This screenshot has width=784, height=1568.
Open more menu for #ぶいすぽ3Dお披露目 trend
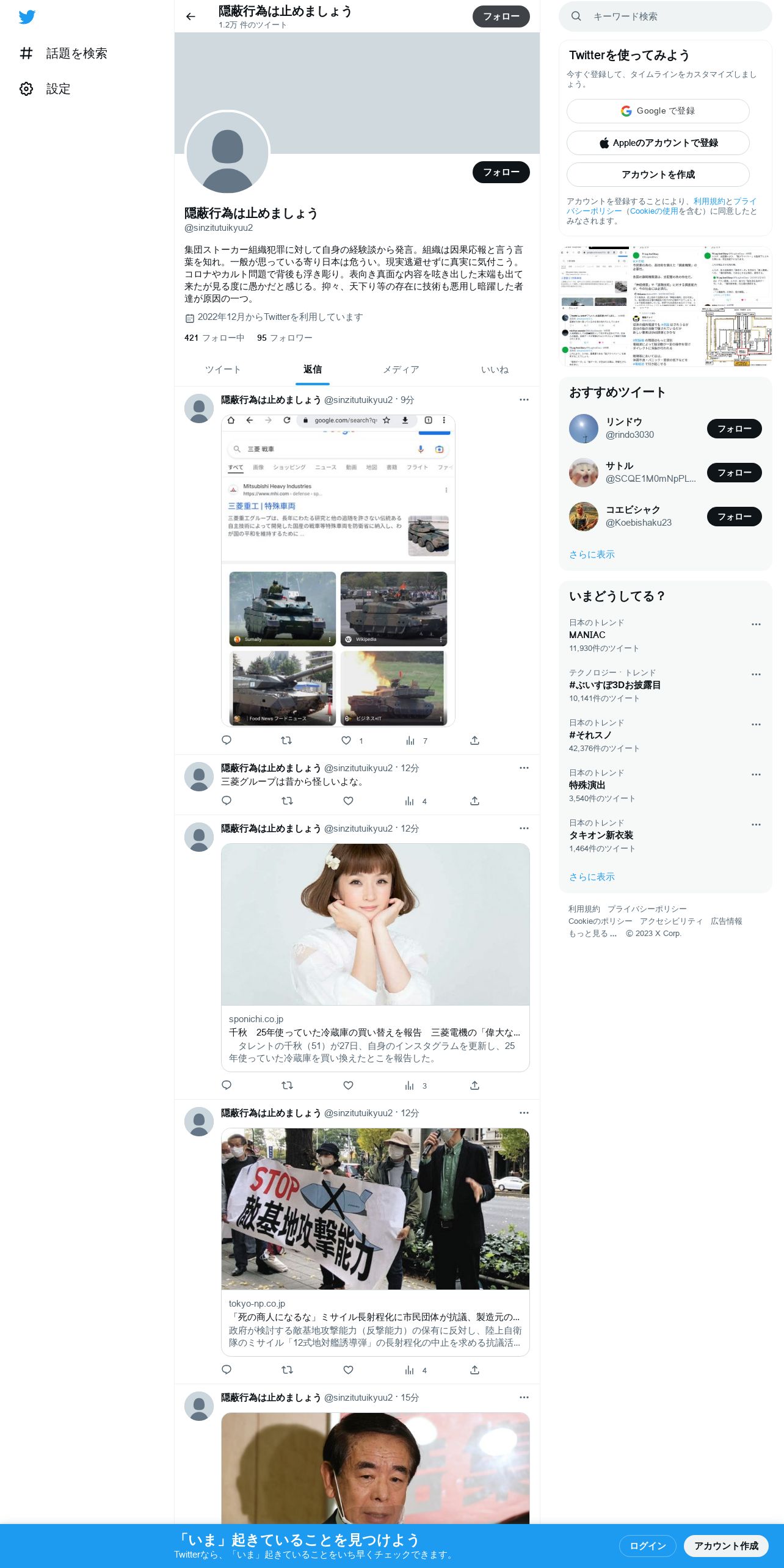(756, 674)
